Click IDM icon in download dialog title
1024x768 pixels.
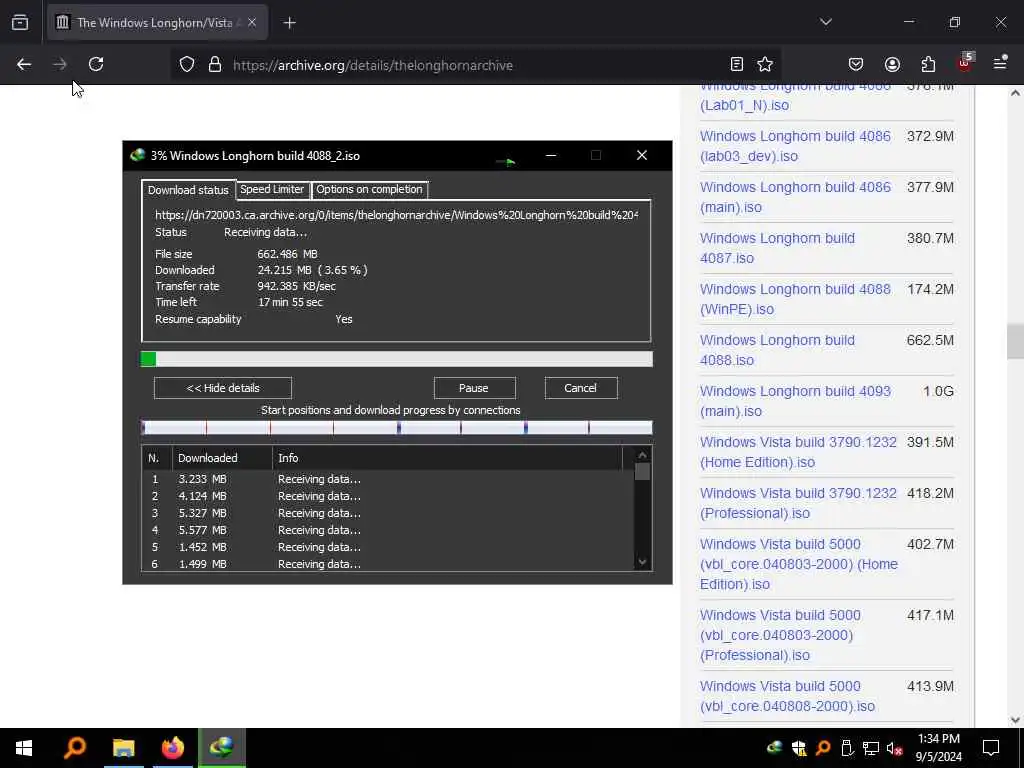137,155
